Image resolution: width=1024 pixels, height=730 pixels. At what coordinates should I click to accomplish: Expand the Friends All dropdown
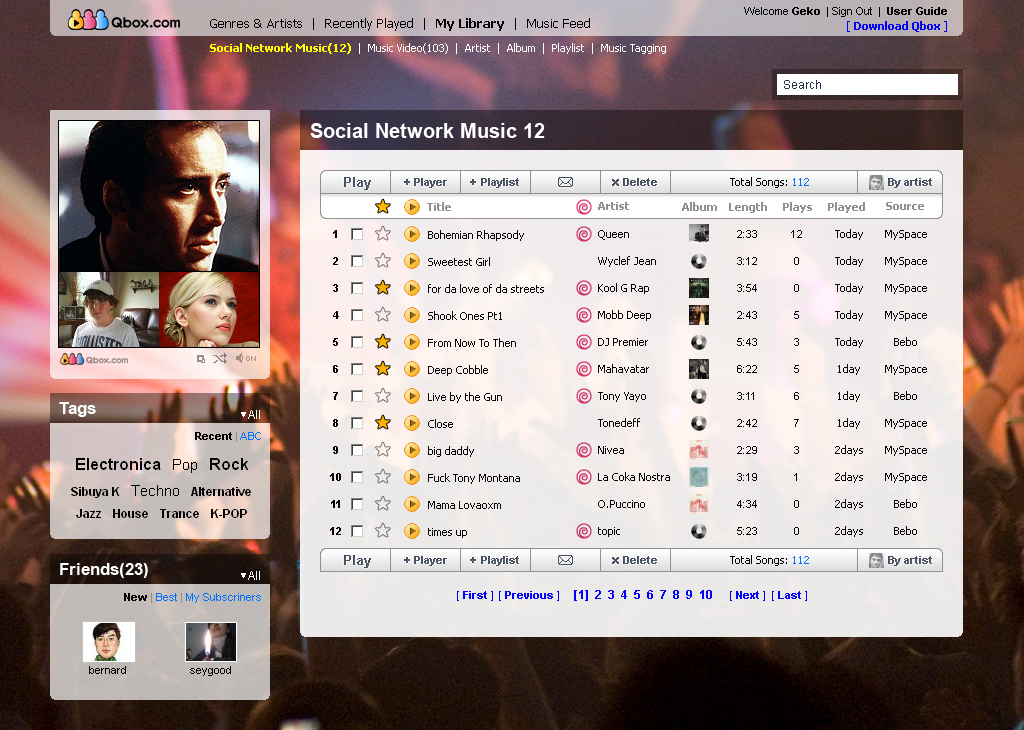tap(250, 575)
